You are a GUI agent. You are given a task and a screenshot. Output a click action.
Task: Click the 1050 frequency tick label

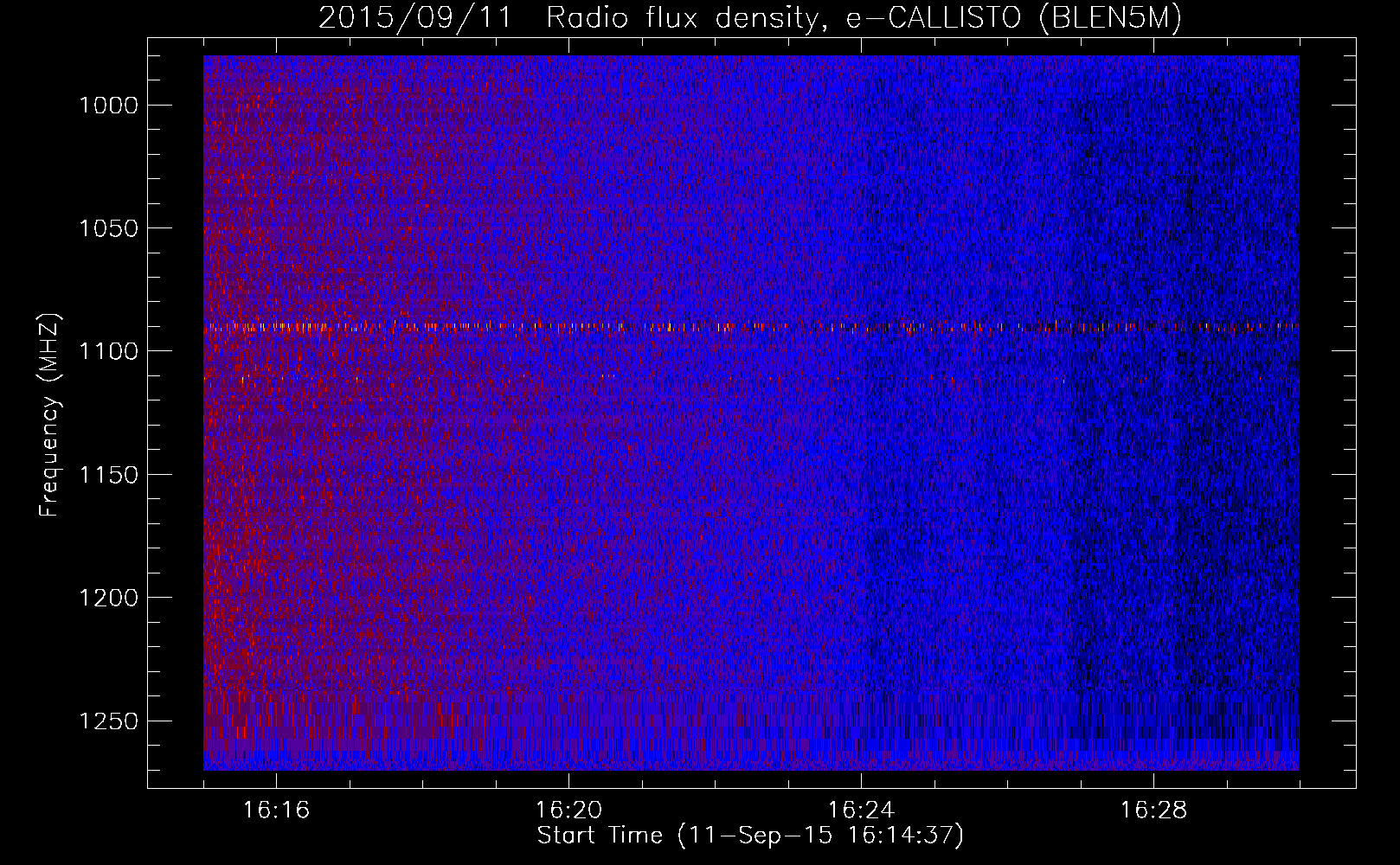coord(109,228)
